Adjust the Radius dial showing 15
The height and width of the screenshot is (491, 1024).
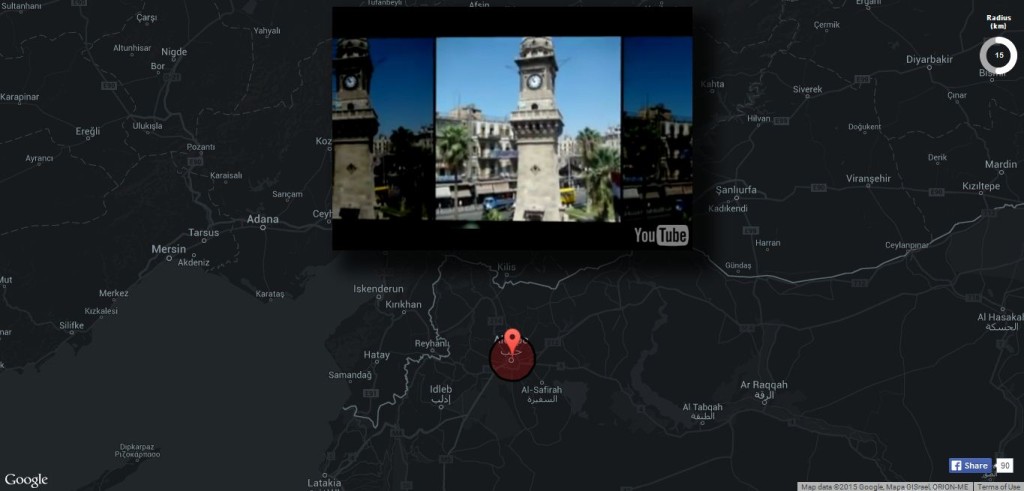tap(998, 55)
